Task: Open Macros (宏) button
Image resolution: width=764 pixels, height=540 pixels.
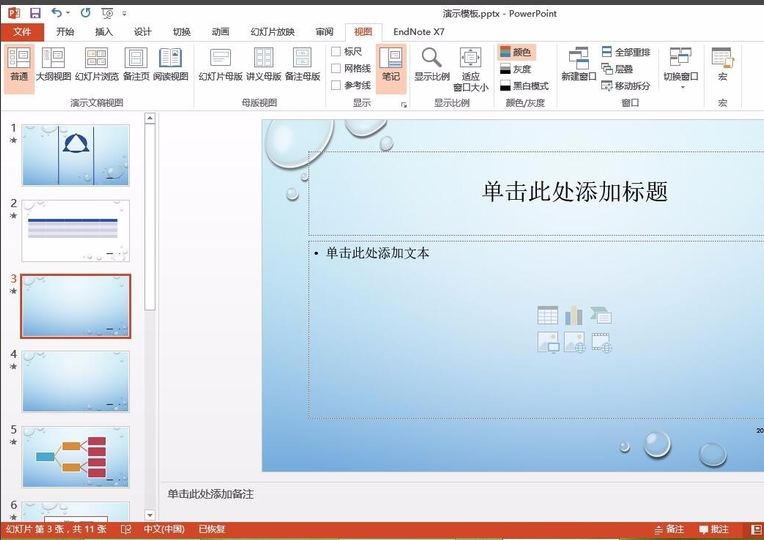Action: [x=723, y=65]
